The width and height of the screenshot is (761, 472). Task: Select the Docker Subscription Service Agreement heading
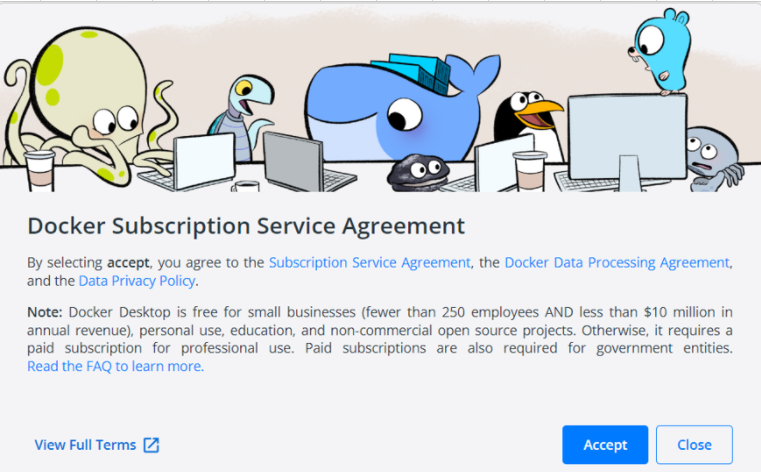point(246,226)
